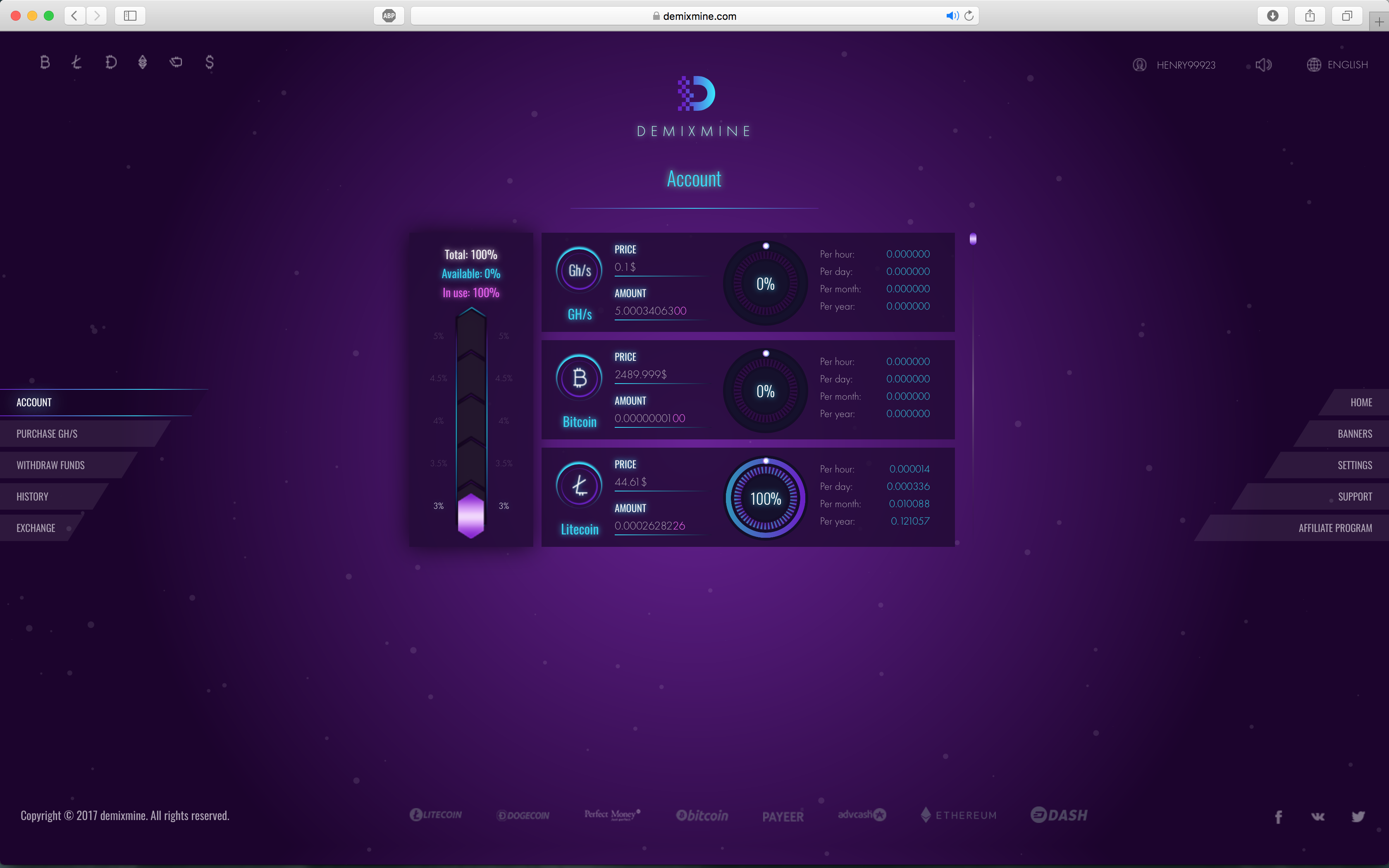
Task: Click the Litecoin 100% power dial
Action: [765, 498]
